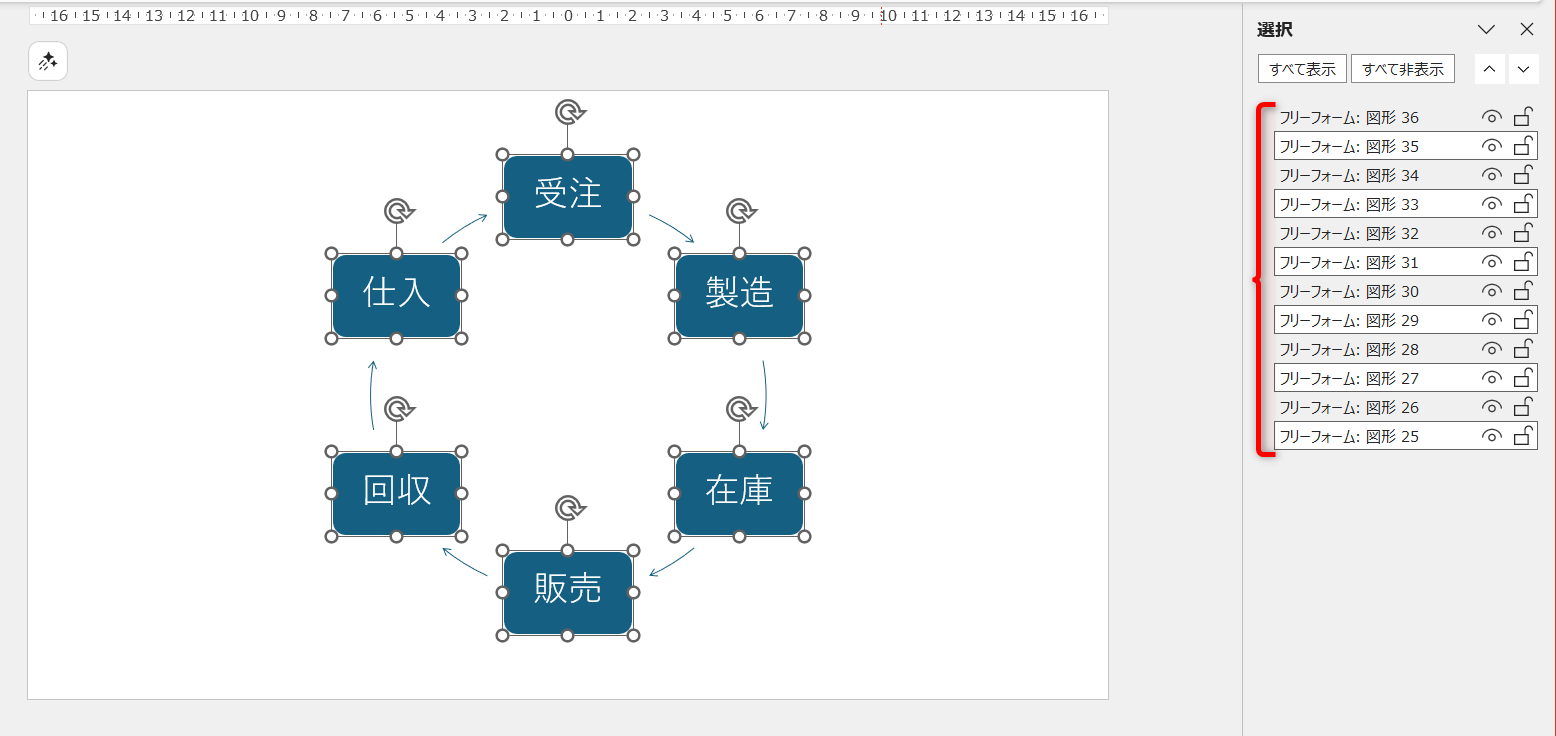Select フリーフォーム: 図形 35 in the list
Screen dimensions: 1556x736
[1406, 147]
